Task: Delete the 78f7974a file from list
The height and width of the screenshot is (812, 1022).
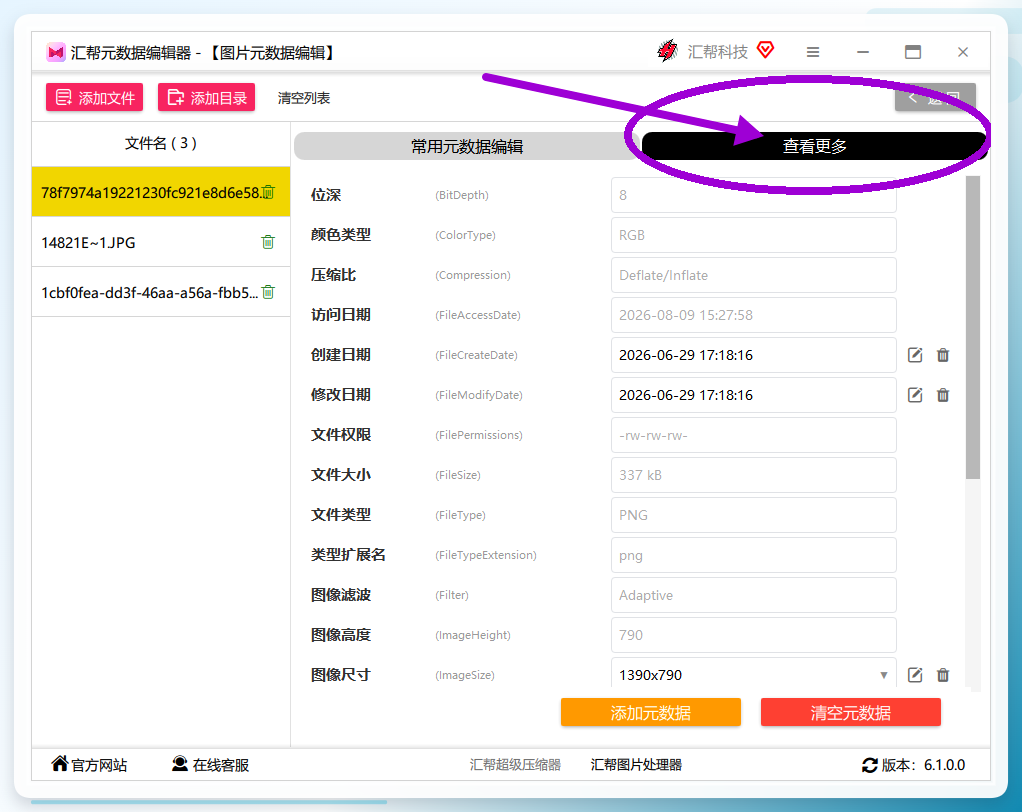Action: point(269,192)
